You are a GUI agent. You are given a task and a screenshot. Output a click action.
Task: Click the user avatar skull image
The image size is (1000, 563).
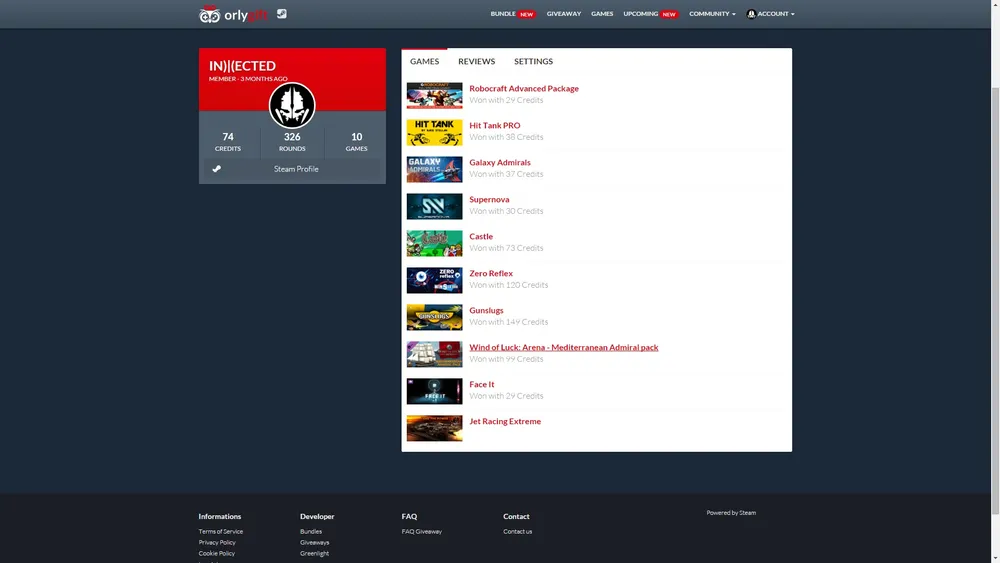[x=292, y=106]
